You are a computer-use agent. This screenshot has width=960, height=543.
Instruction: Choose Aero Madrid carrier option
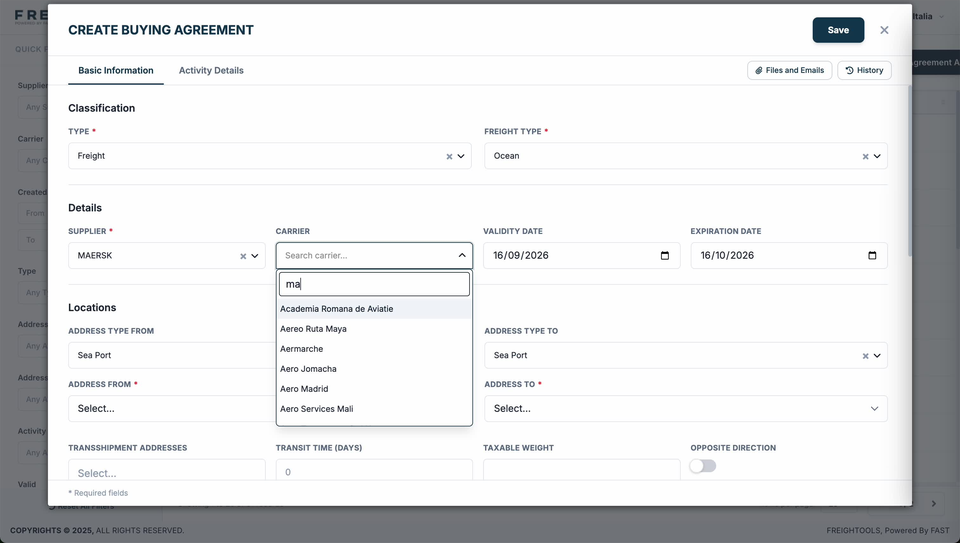pyautogui.click(x=374, y=389)
